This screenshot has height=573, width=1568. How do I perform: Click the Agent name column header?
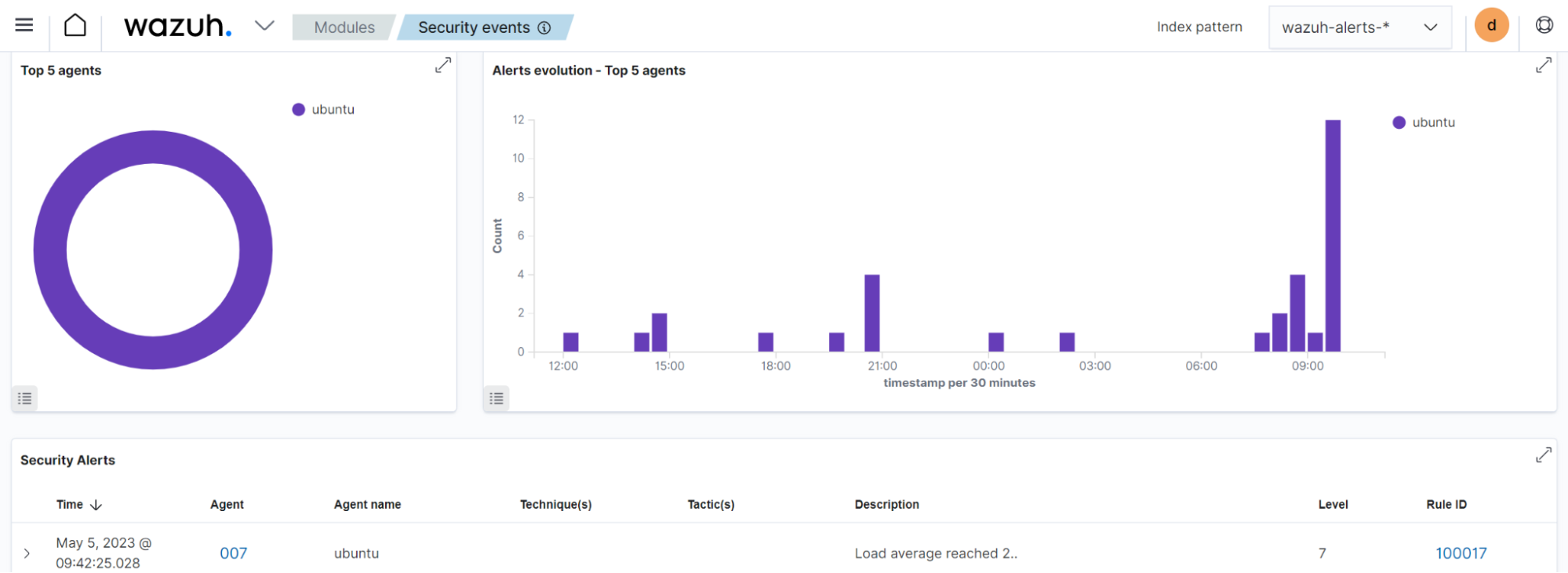(367, 505)
